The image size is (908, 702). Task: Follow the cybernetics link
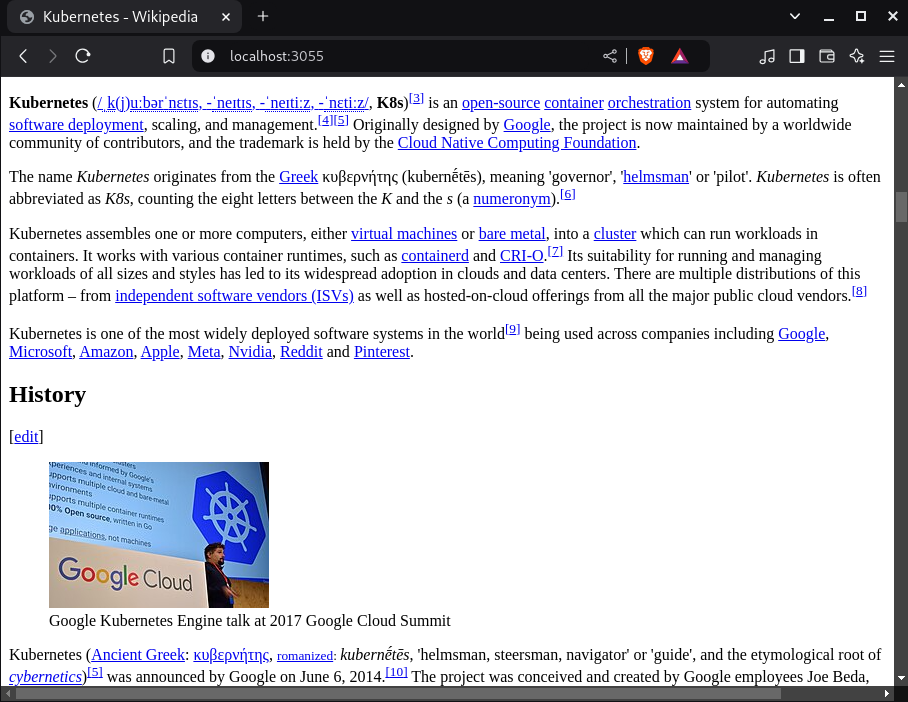coord(46,677)
